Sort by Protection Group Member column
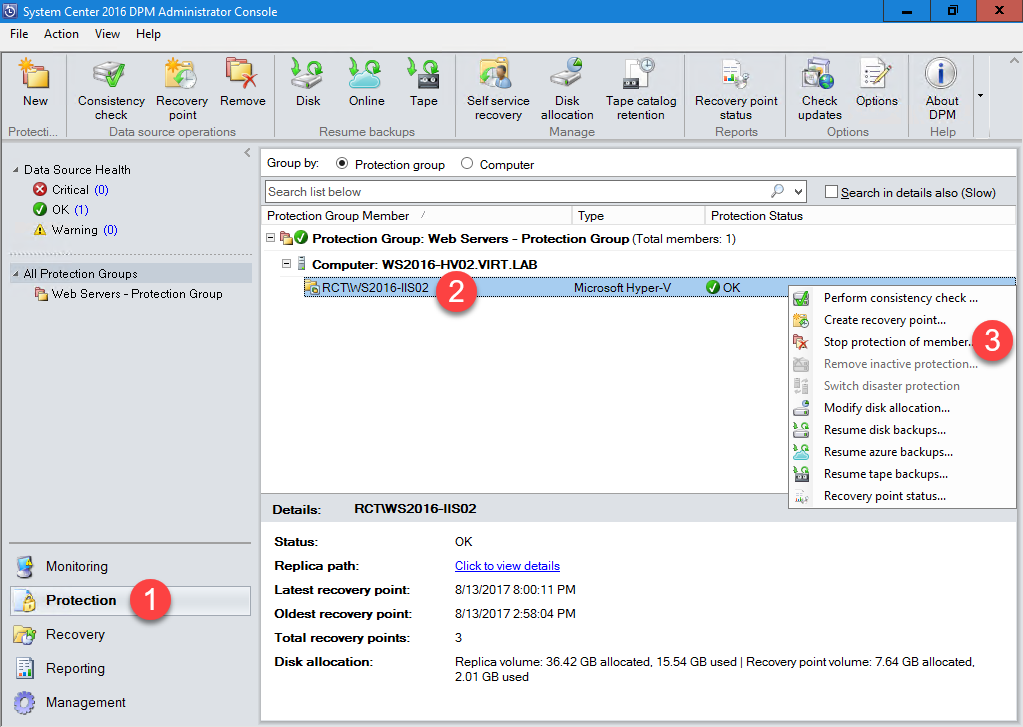 [418, 215]
